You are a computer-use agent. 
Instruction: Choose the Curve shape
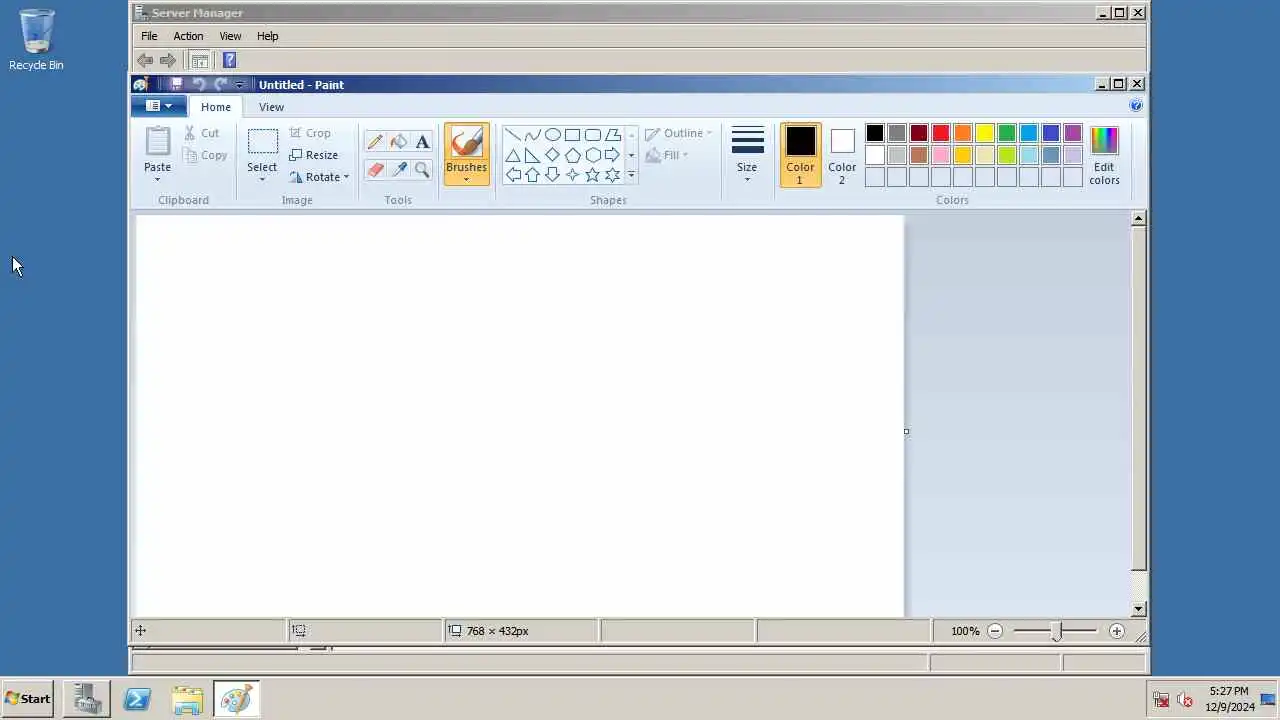click(532, 135)
